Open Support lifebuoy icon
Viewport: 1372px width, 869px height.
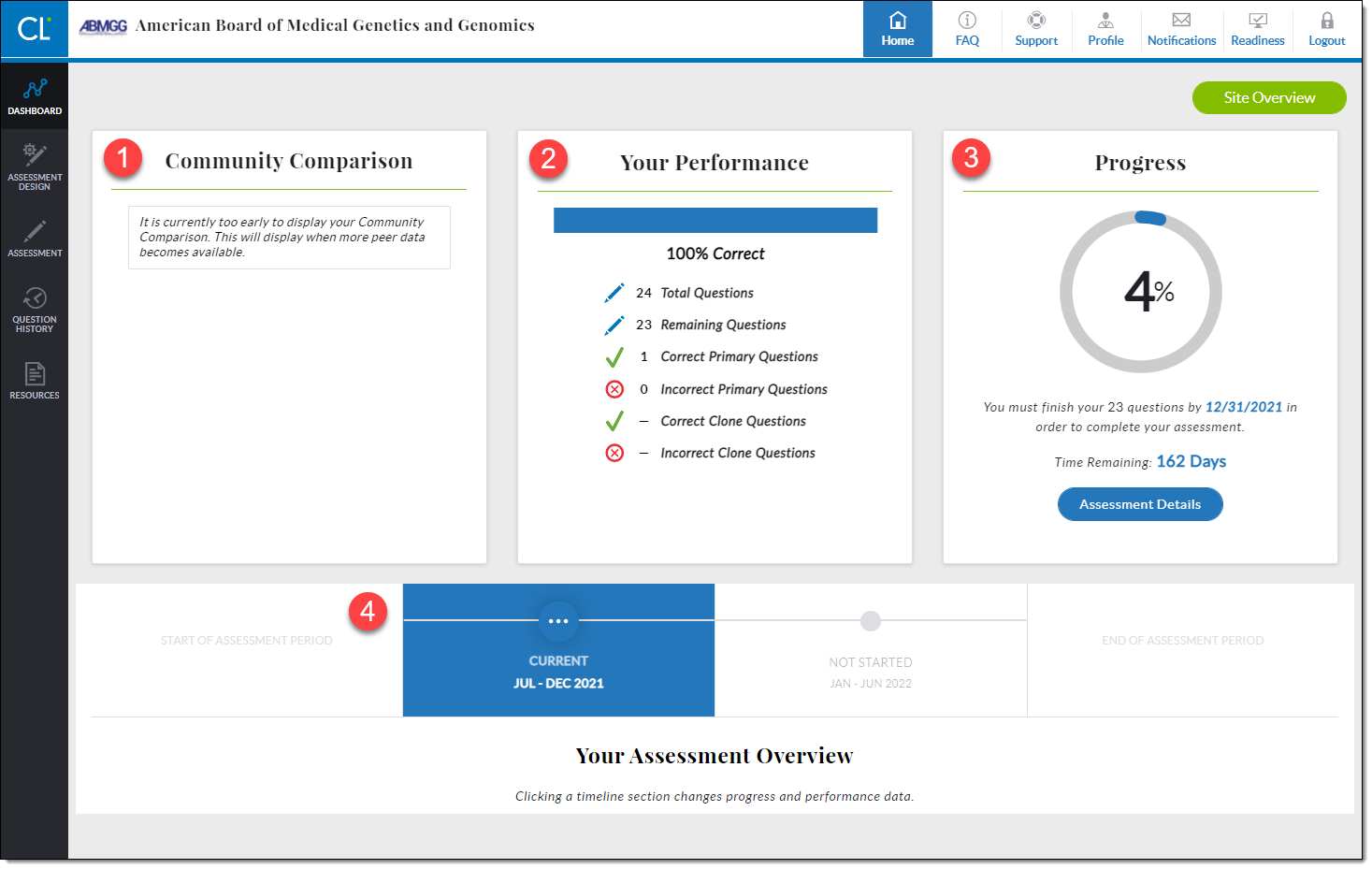(x=1036, y=20)
